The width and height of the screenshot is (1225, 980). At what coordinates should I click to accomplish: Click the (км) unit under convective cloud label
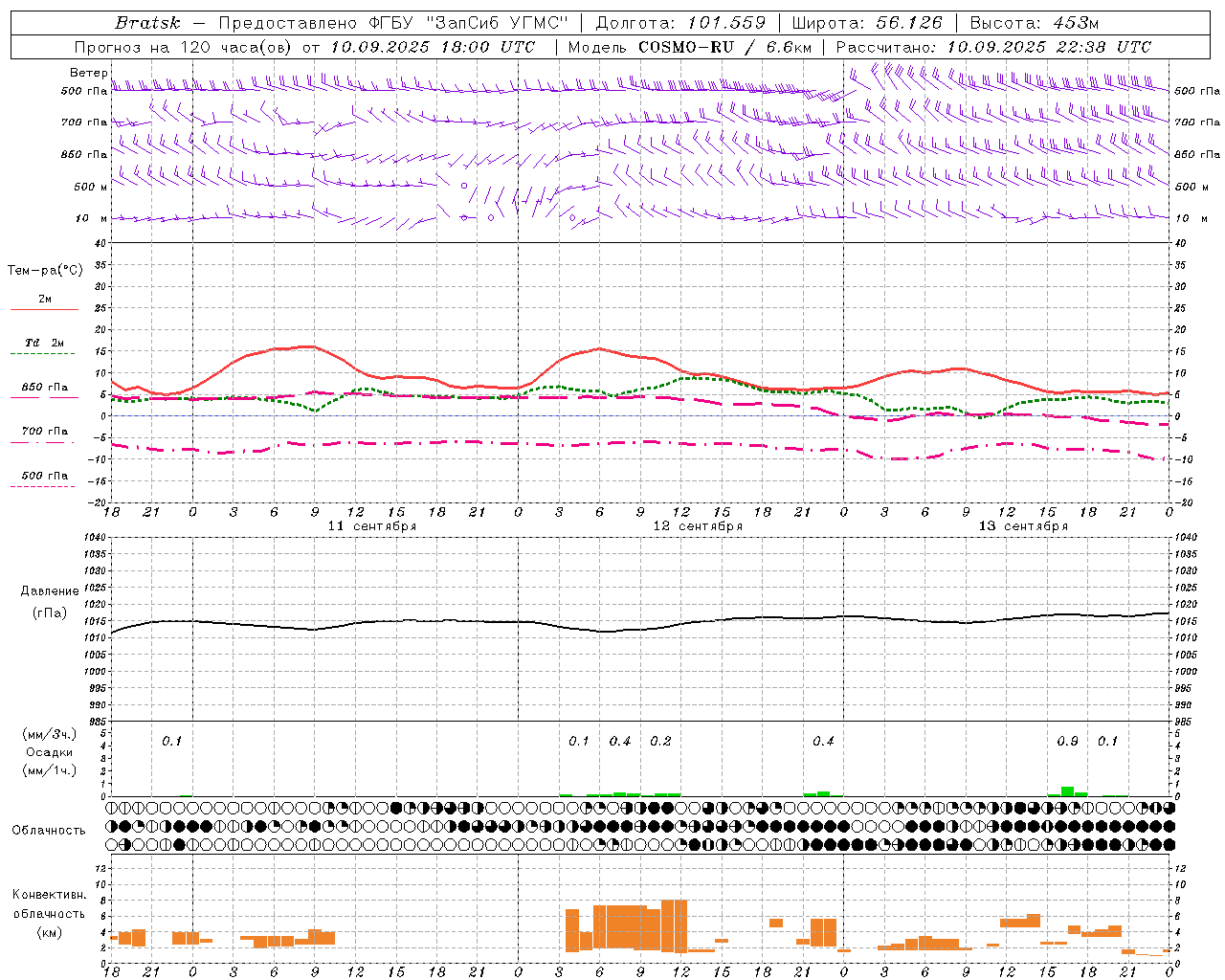pyautogui.click(x=50, y=933)
